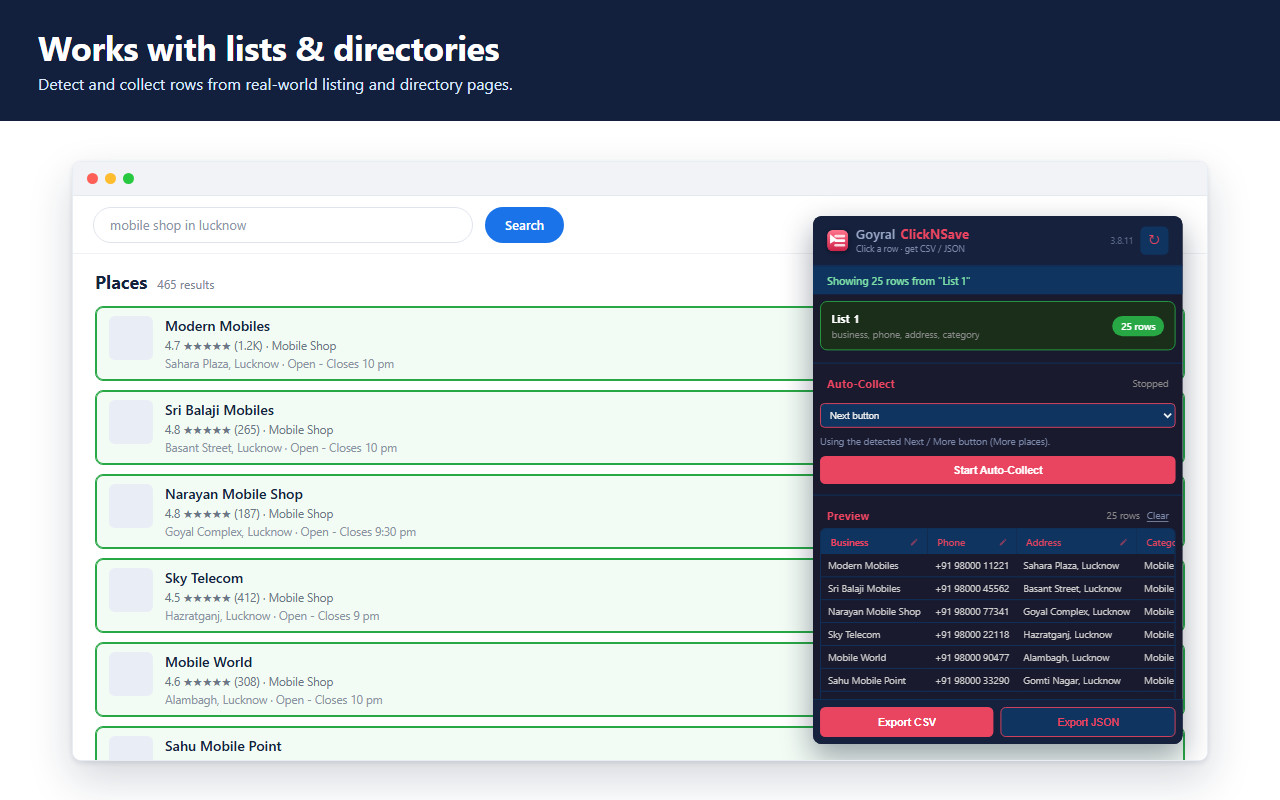Select phone cell '+91 98000 45562'
Screen dimensions: 1280x800
pos(972,589)
